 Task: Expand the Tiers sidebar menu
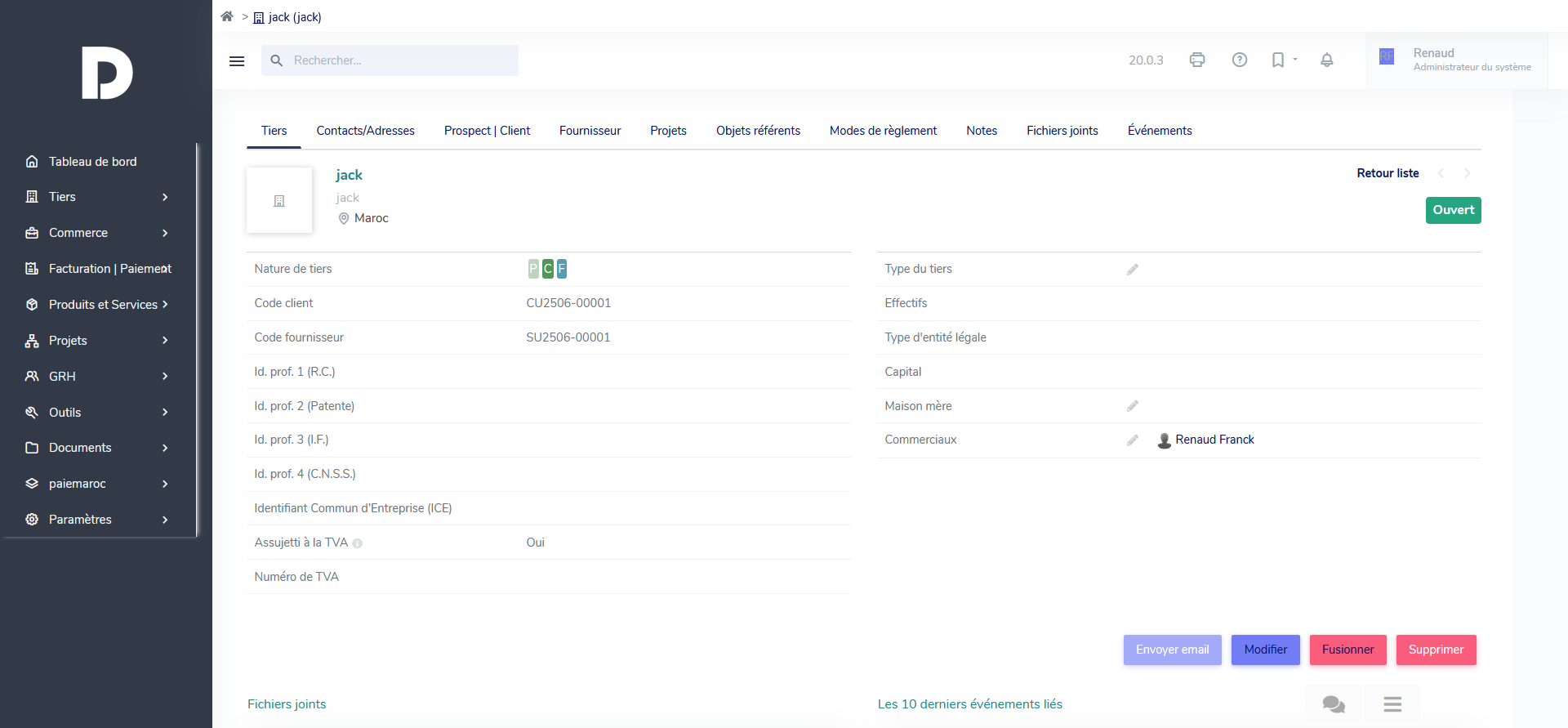click(97, 197)
